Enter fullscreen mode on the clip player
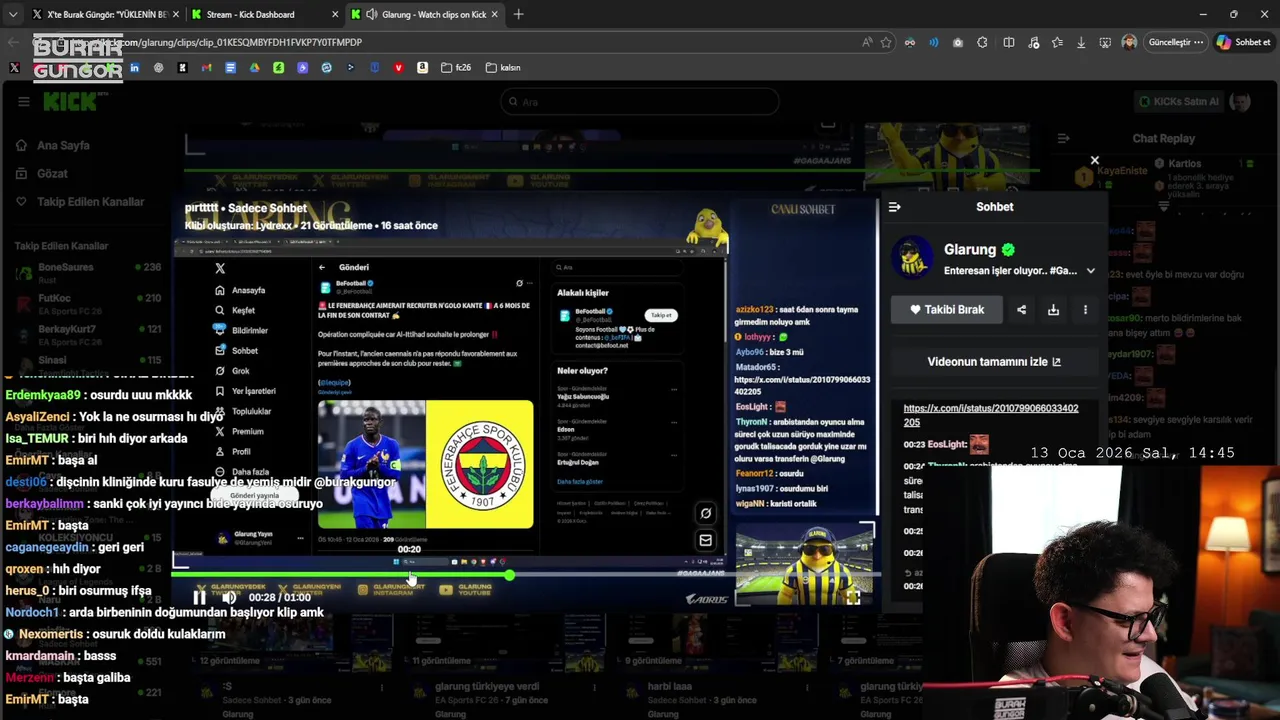The height and width of the screenshot is (720, 1280). (x=853, y=597)
